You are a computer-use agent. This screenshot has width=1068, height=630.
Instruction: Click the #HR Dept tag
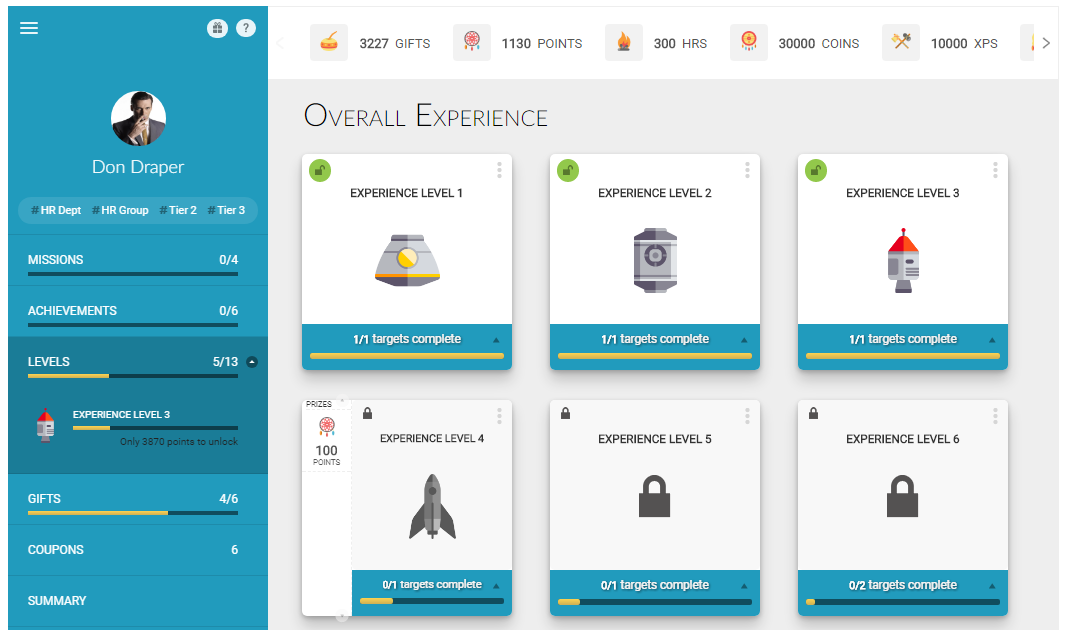56,210
